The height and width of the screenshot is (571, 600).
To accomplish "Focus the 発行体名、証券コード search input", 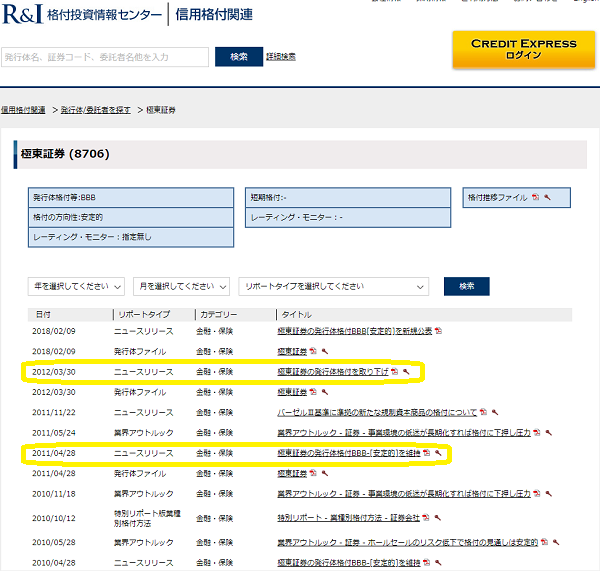I will click(105, 57).
